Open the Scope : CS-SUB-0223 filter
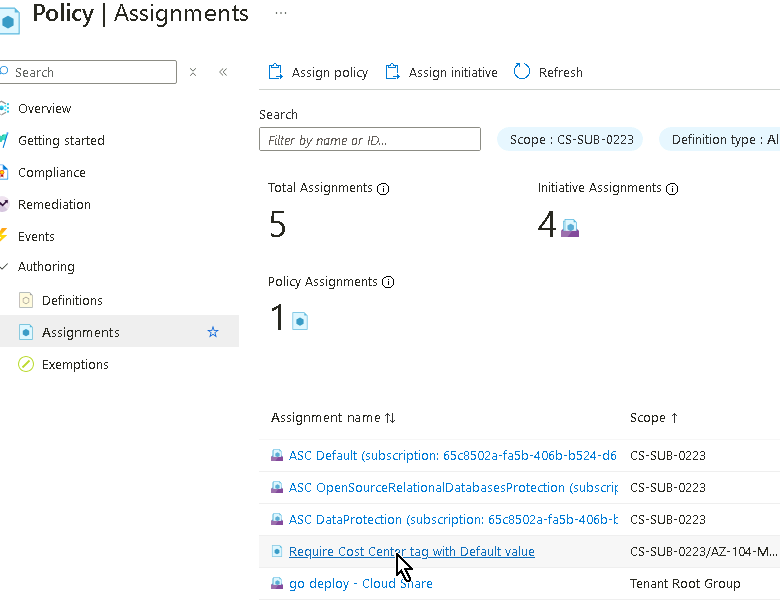Image resolution: width=780 pixels, height=615 pixels. click(570, 139)
